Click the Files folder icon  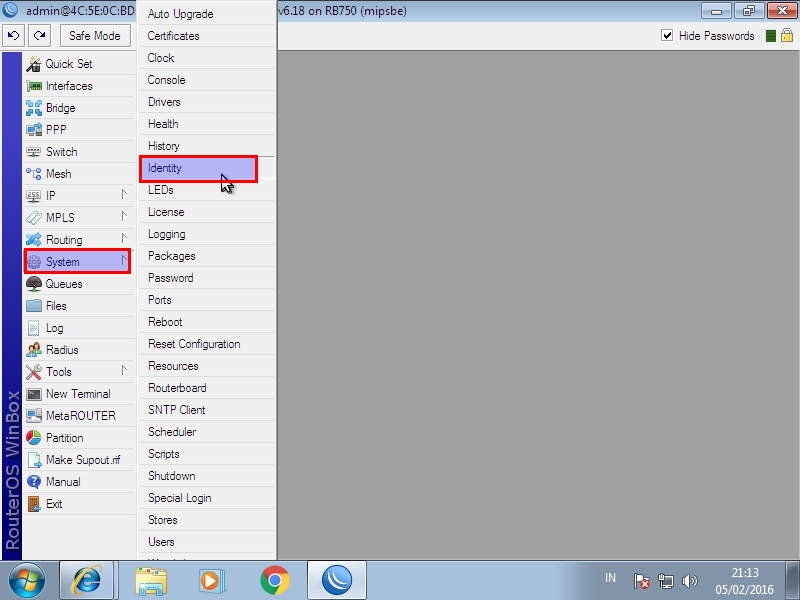point(34,306)
